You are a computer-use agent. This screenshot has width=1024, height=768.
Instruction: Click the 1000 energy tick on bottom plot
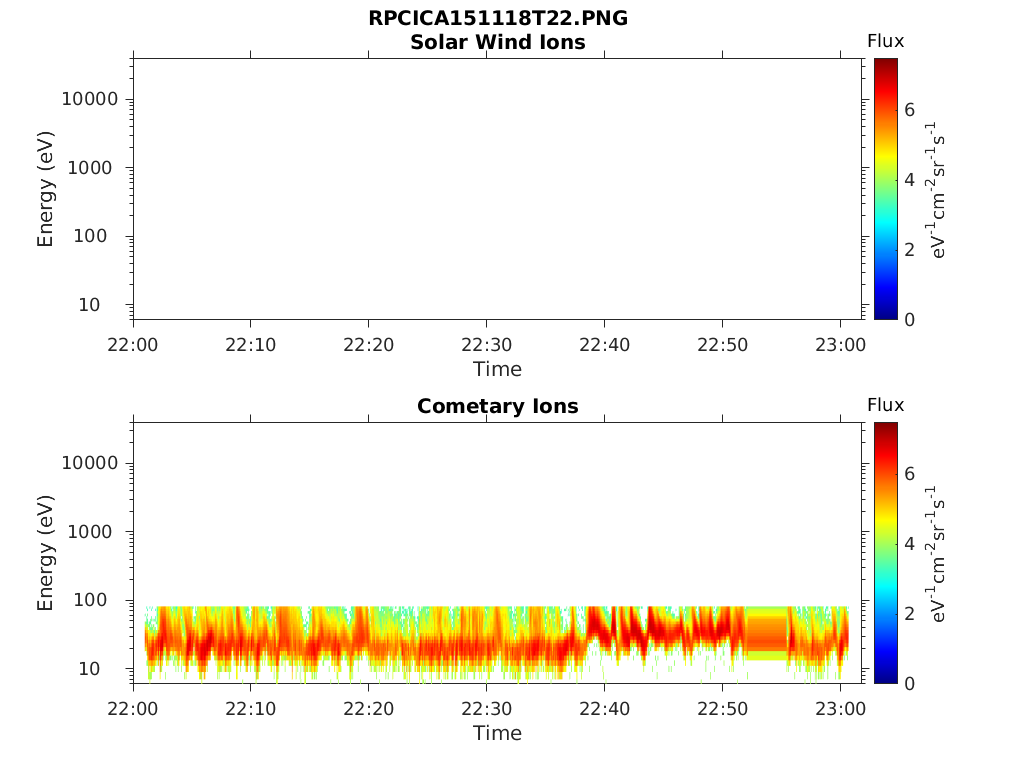tap(90, 532)
